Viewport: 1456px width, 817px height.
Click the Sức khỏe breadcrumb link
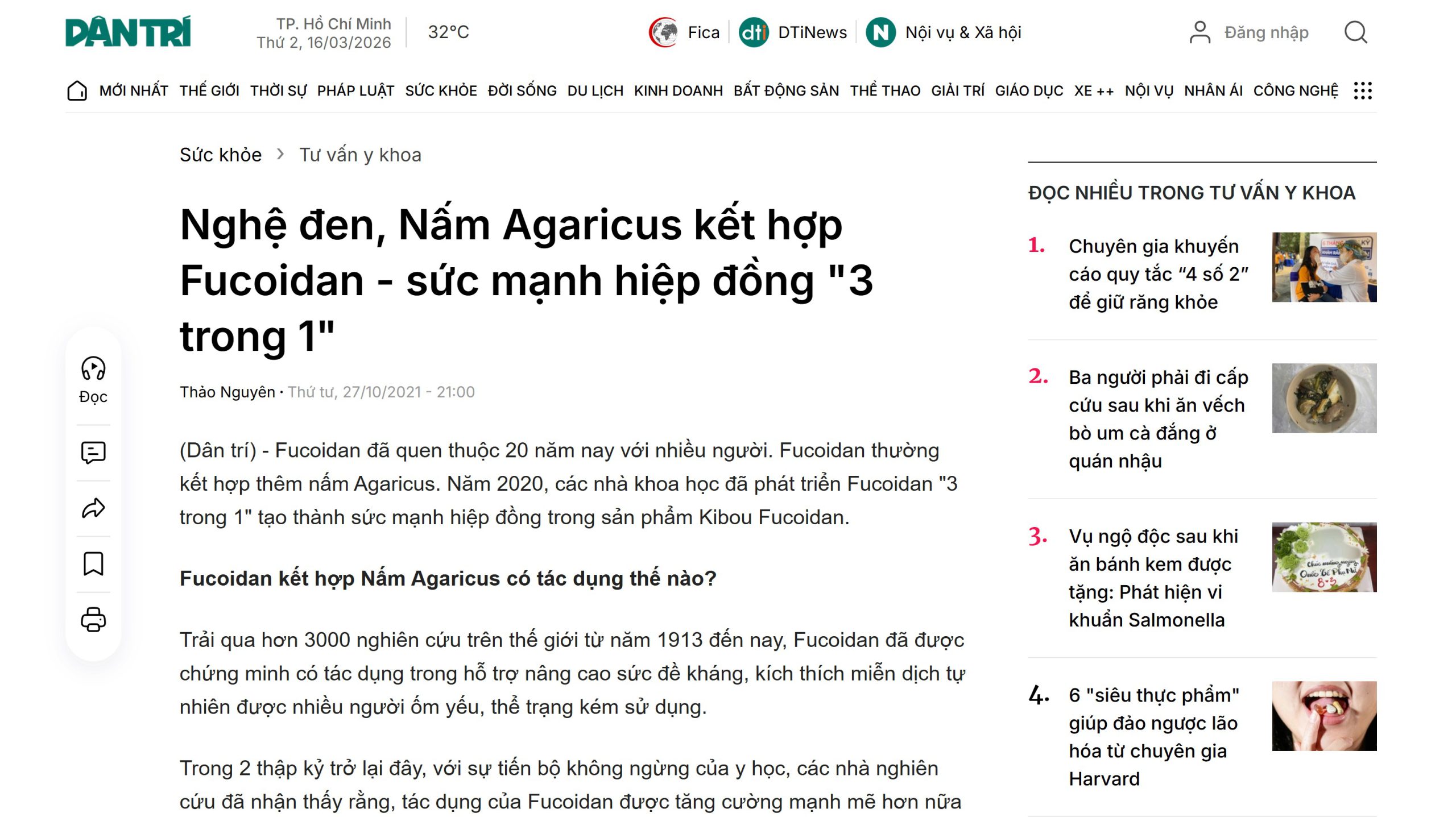221,155
